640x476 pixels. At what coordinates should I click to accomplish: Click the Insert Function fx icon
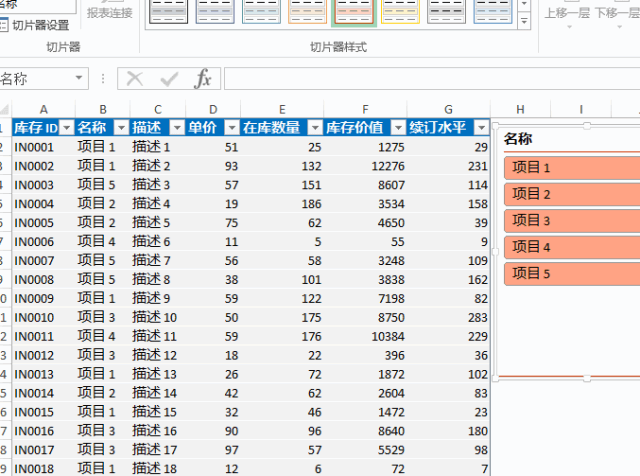tap(203, 79)
